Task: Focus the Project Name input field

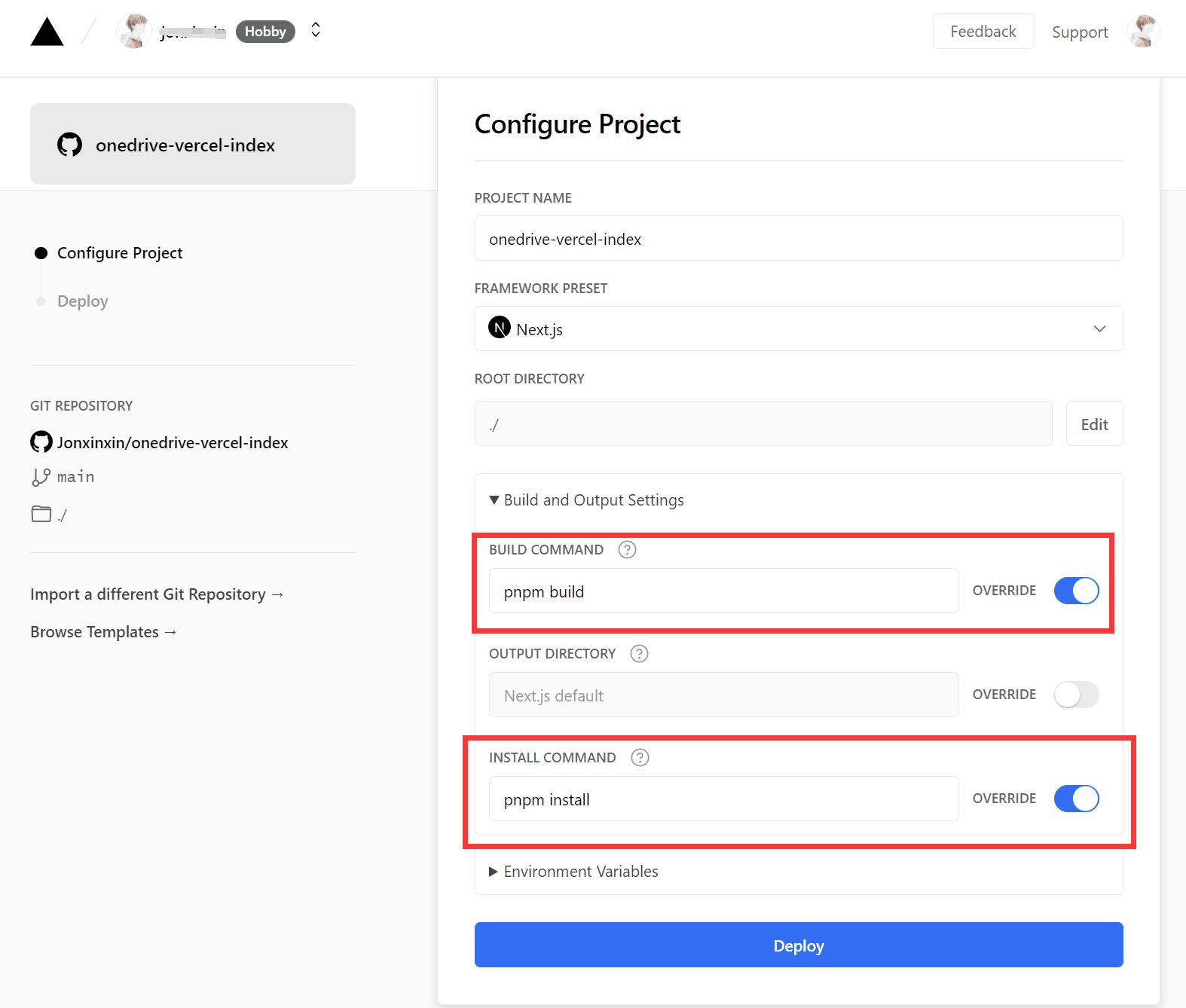Action: point(799,238)
